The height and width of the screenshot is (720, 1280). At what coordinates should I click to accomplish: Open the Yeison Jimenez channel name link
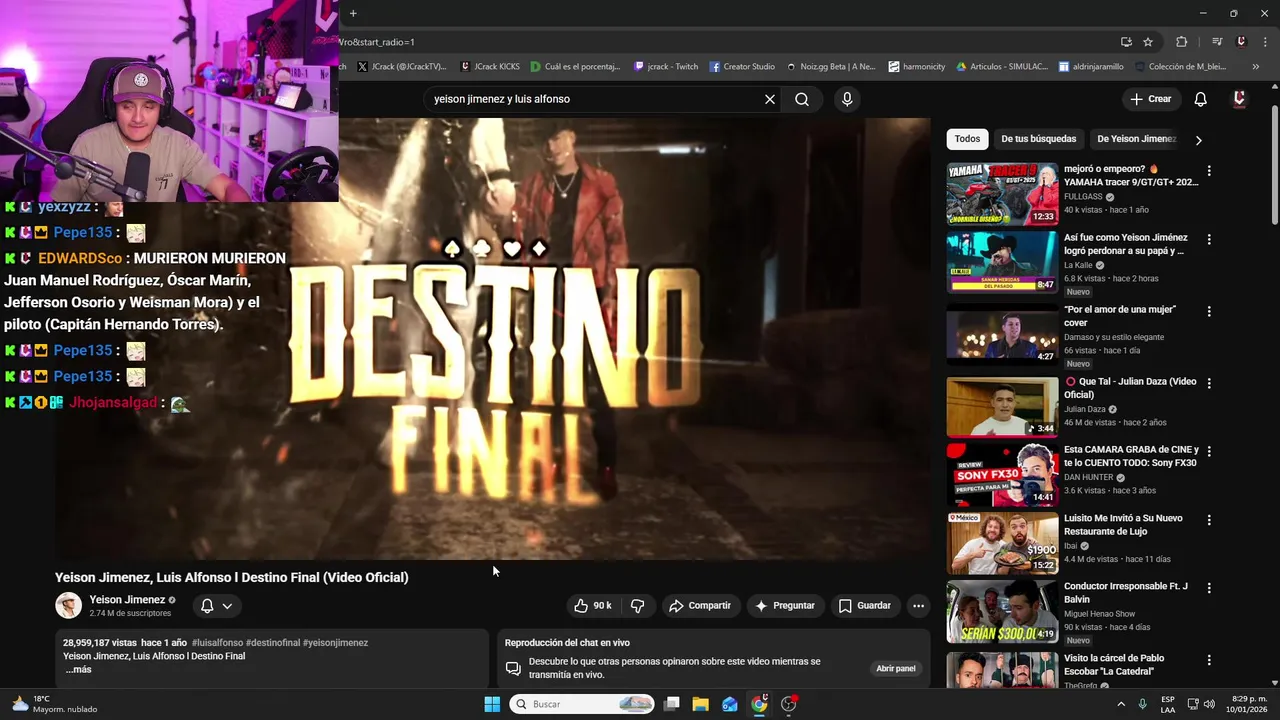(x=127, y=600)
